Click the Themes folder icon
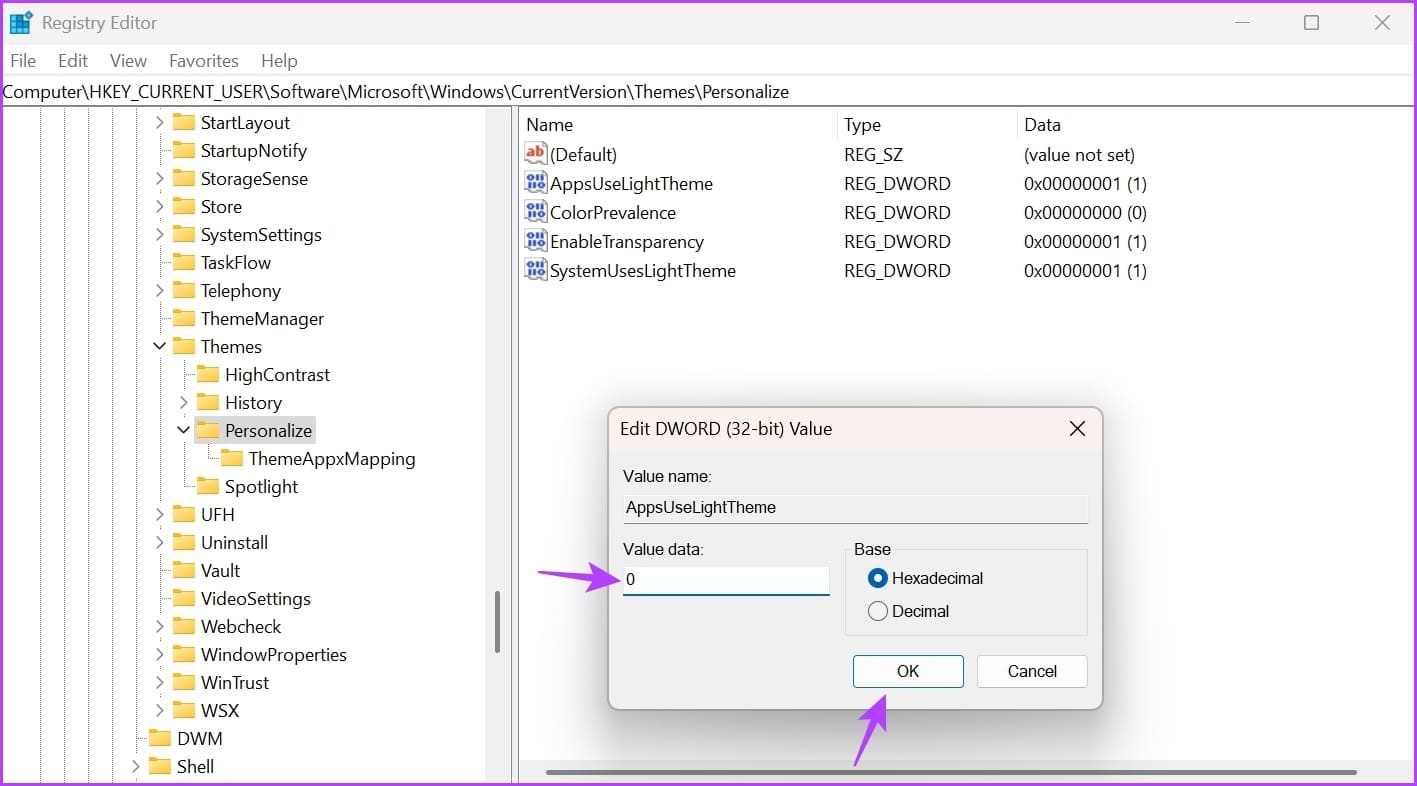The width and height of the screenshot is (1417, 786). click(x=184, y=346)
